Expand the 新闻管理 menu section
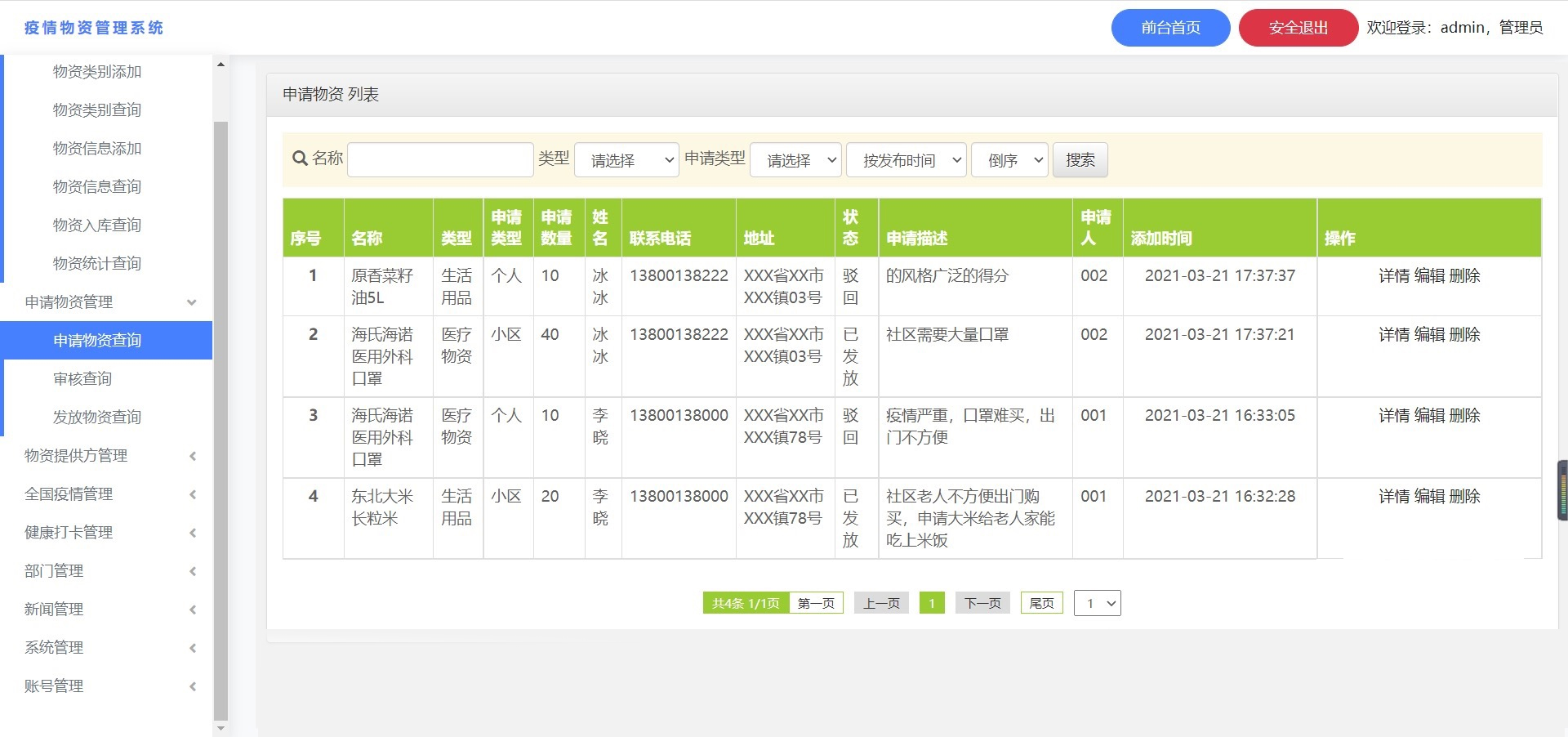This screenshot has width=1568, height=737. click(x=106, y=609)
